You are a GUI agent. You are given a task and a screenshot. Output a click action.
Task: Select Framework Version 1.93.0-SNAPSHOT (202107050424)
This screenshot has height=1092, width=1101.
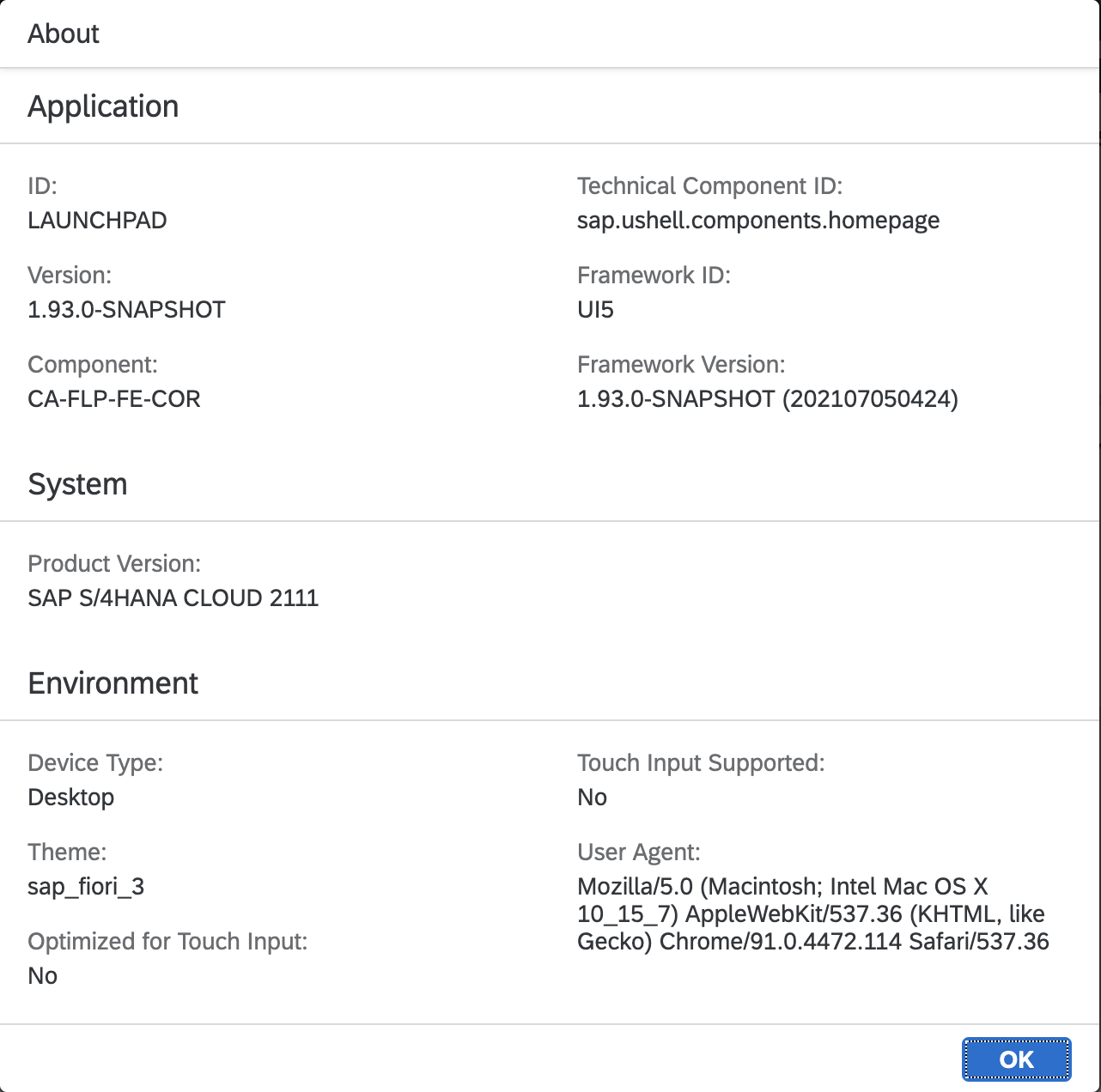tap(768, 399)
